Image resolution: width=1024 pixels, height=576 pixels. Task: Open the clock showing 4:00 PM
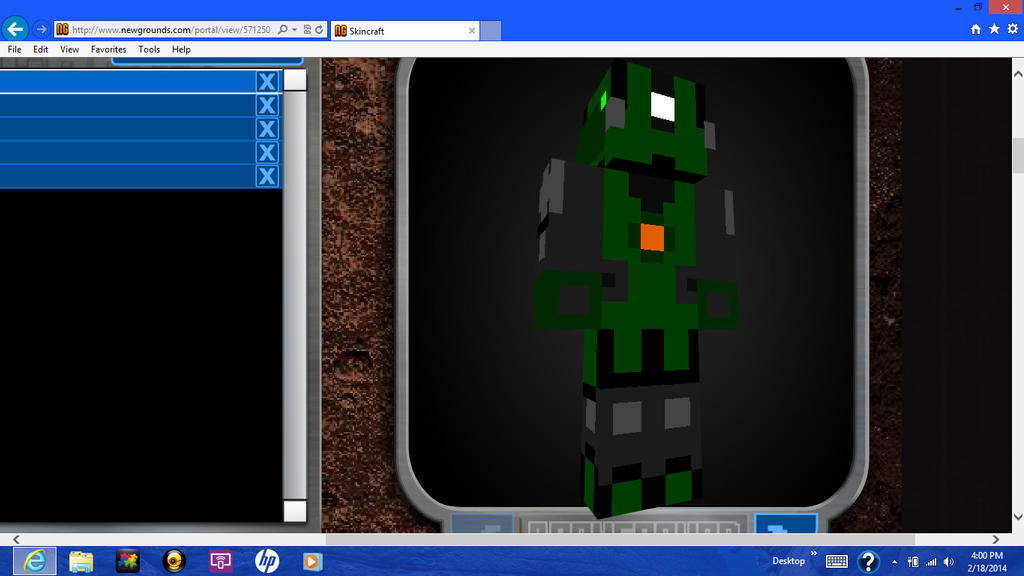click(x=987, y=562)
